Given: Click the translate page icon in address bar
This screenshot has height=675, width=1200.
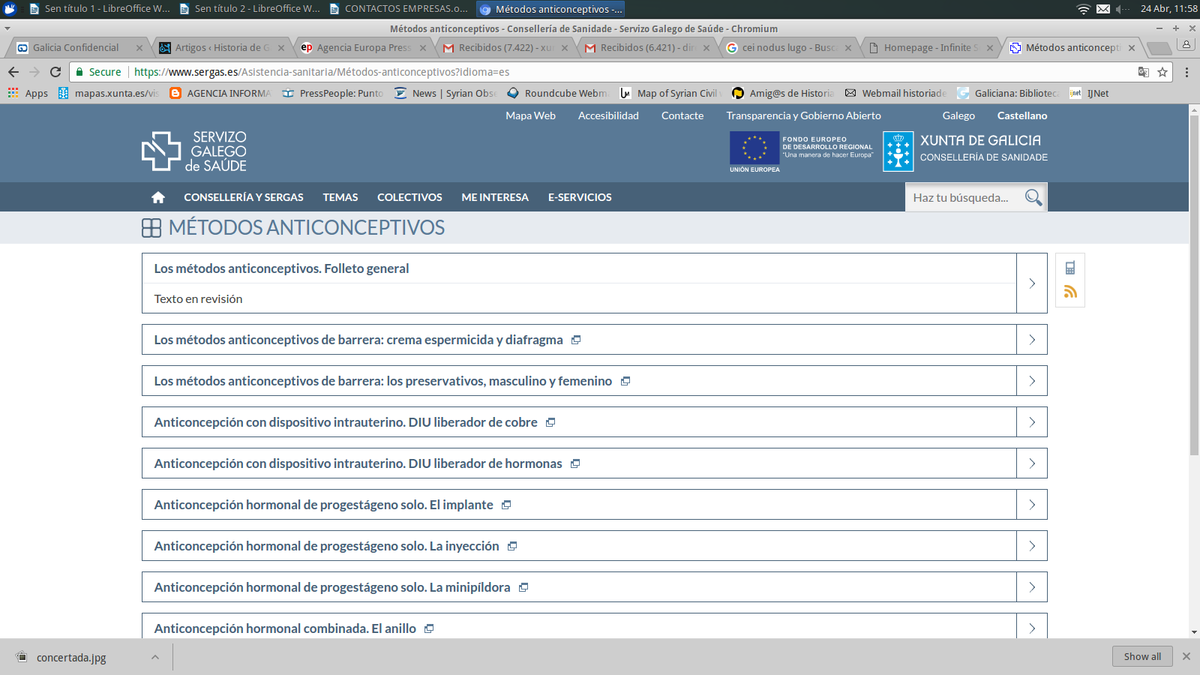Looking at the screenshot, I should click(1143, 72).
